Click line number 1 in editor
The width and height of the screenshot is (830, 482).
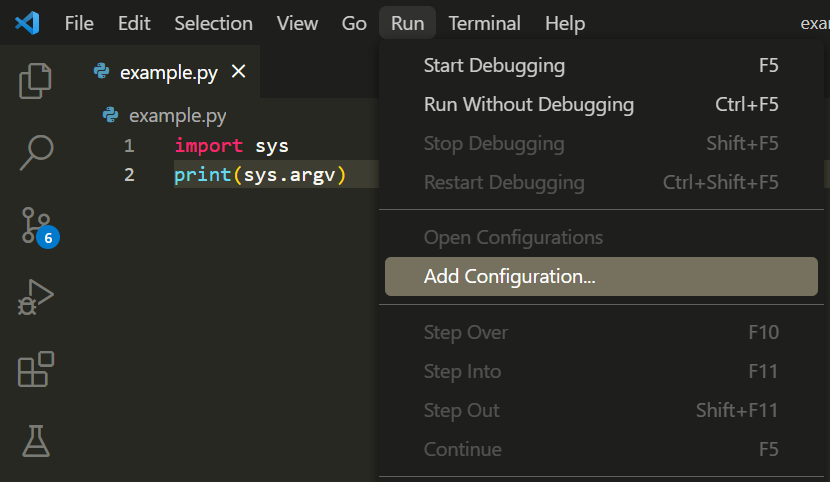[129, 145]
